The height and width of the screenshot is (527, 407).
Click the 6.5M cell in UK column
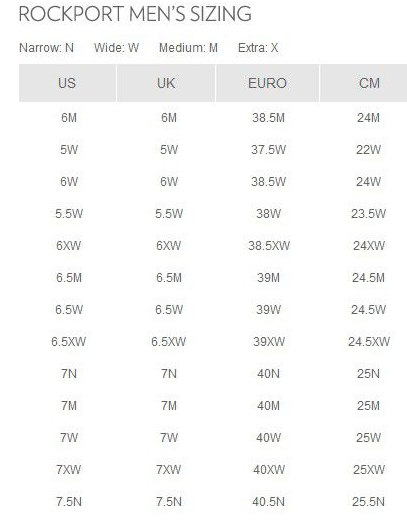click(x=169, y=278)
